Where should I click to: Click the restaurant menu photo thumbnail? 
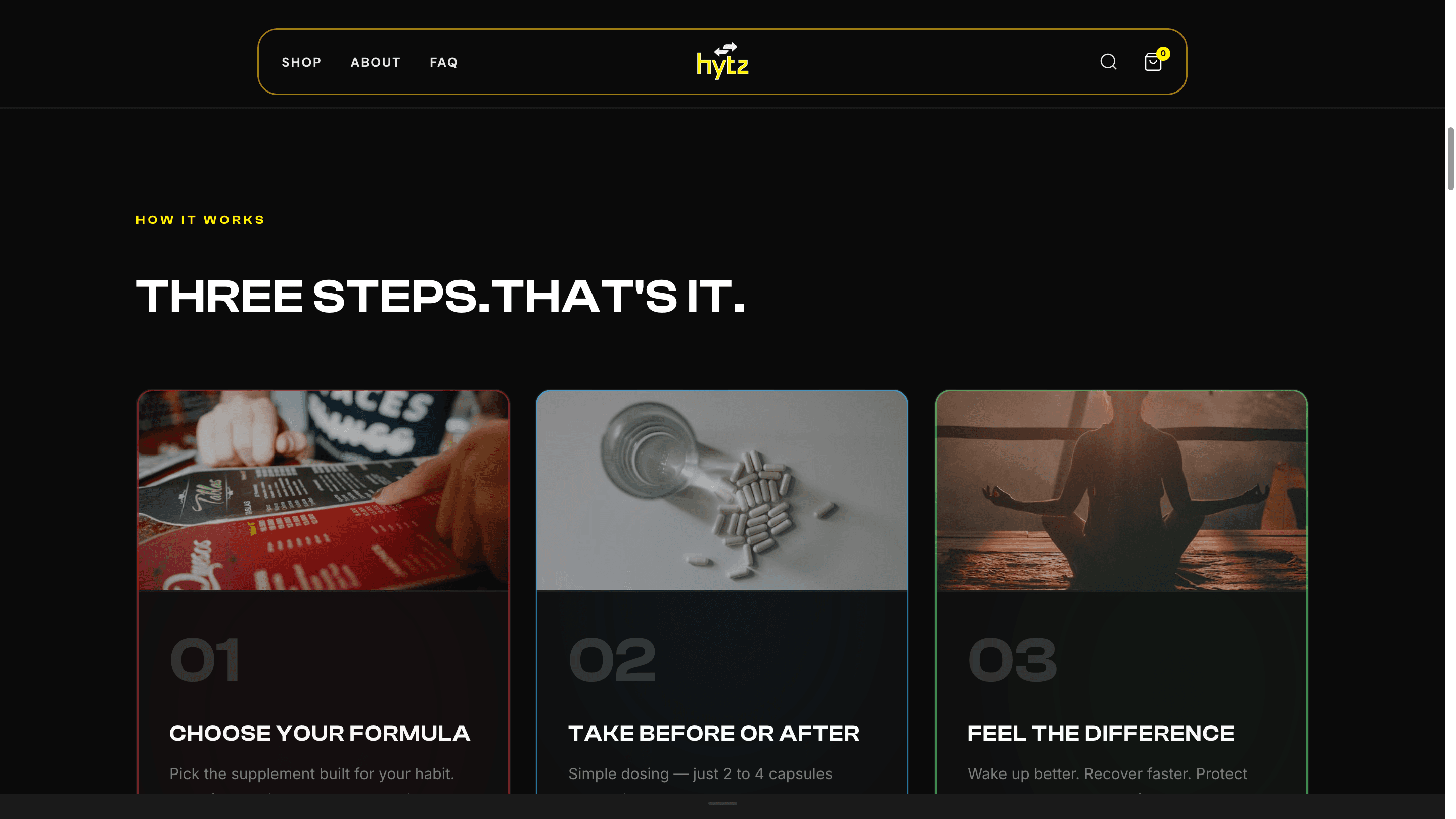[323, 490]
